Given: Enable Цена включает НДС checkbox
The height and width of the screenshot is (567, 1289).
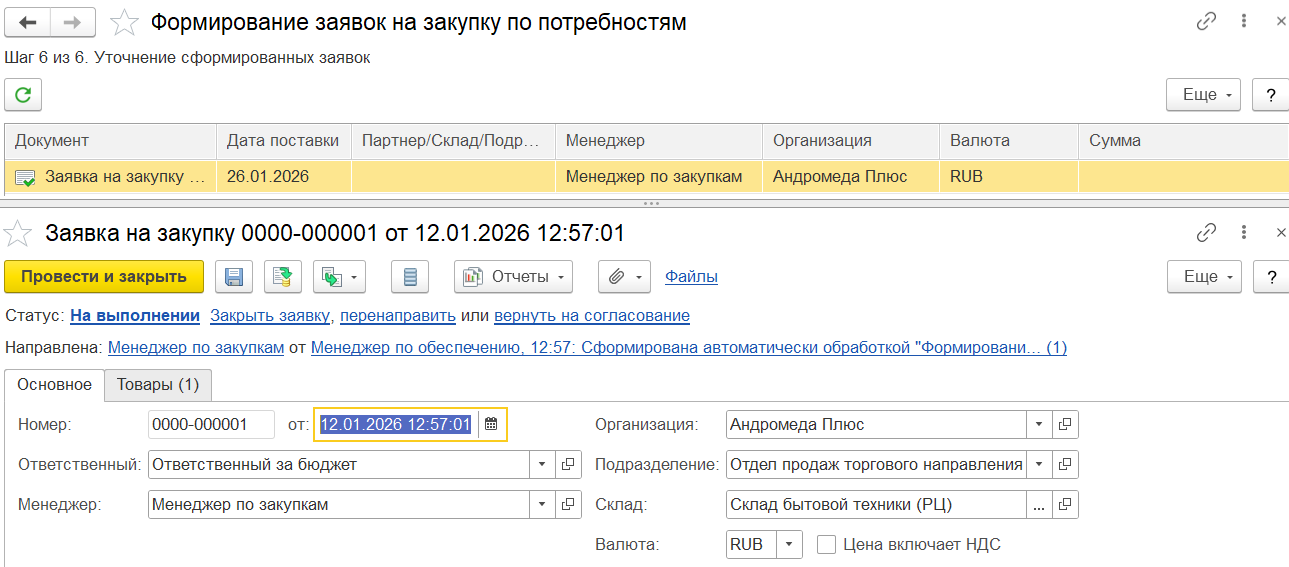Looking at the screenshot, I should click(826, 545).
